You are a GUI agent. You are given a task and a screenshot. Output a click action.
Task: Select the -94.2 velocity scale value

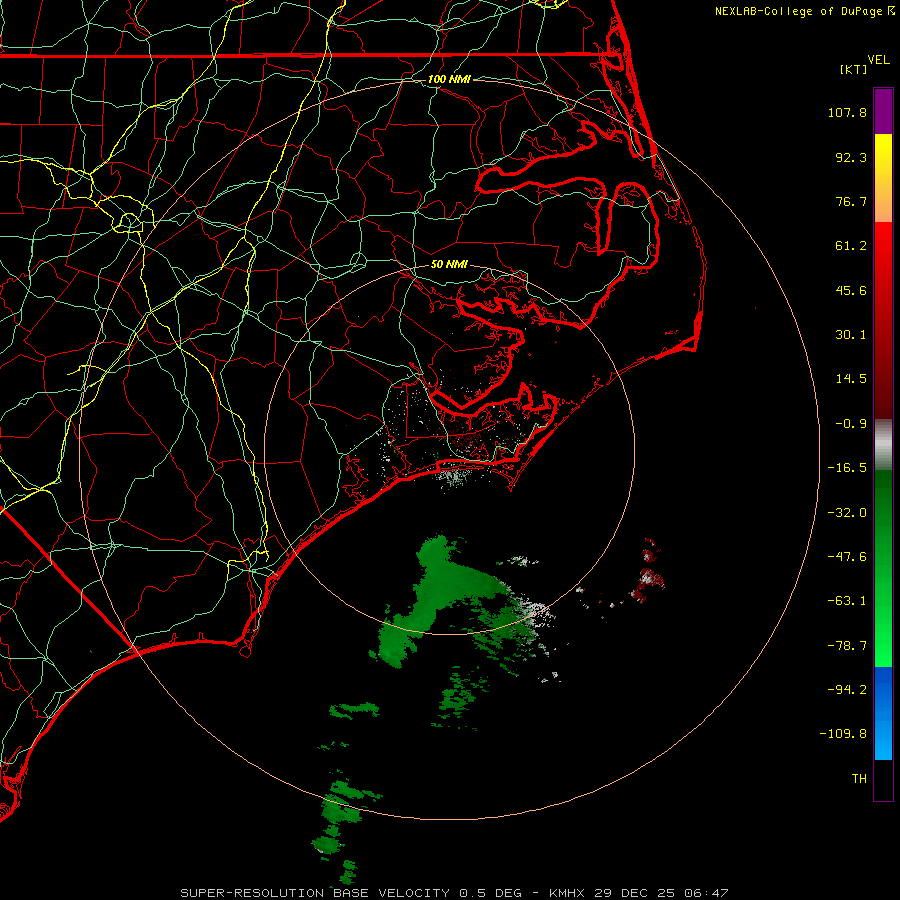(x=847, y=690)
